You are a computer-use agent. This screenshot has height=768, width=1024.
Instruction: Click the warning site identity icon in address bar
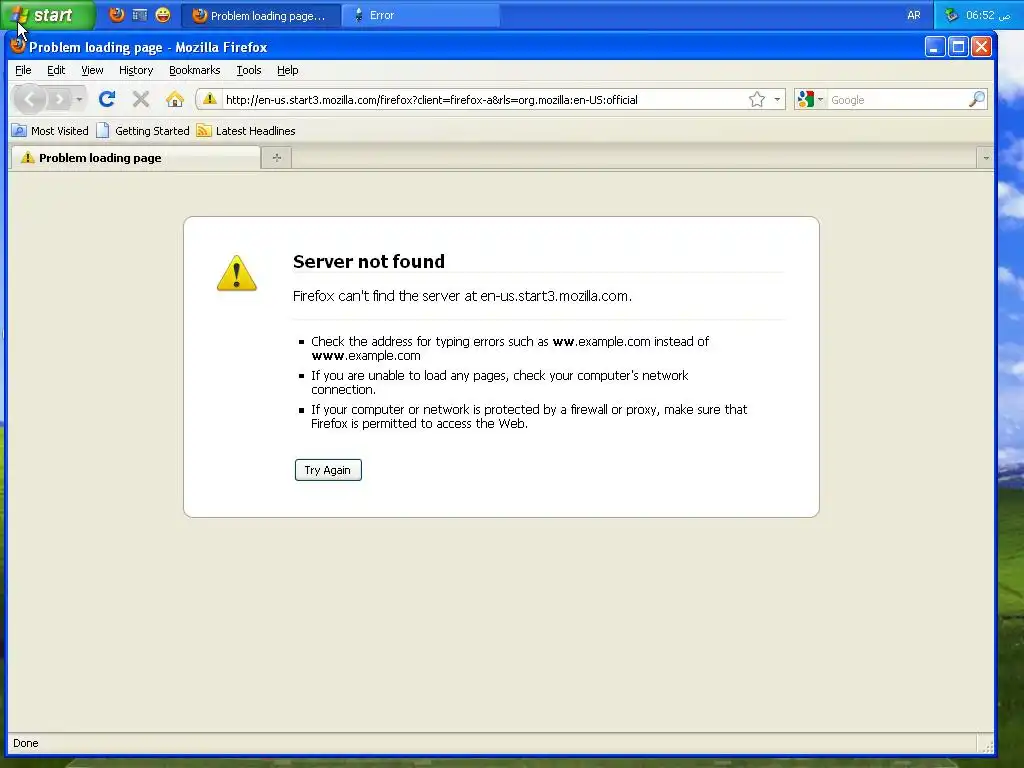[x=209, y=99]
